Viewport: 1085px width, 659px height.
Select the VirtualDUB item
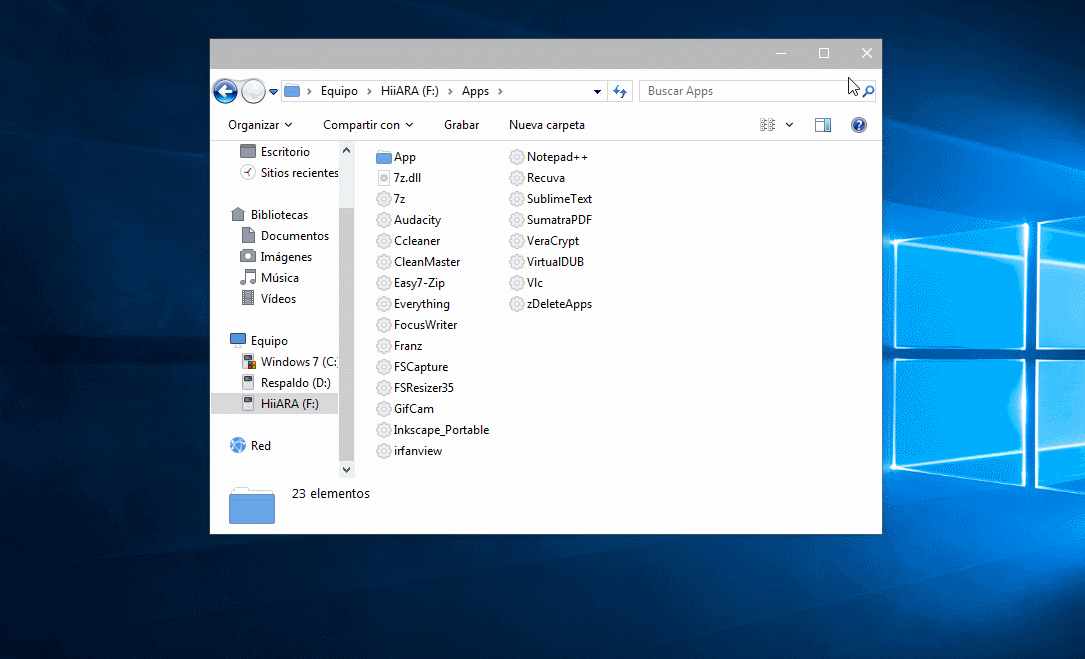click(547, 262)
